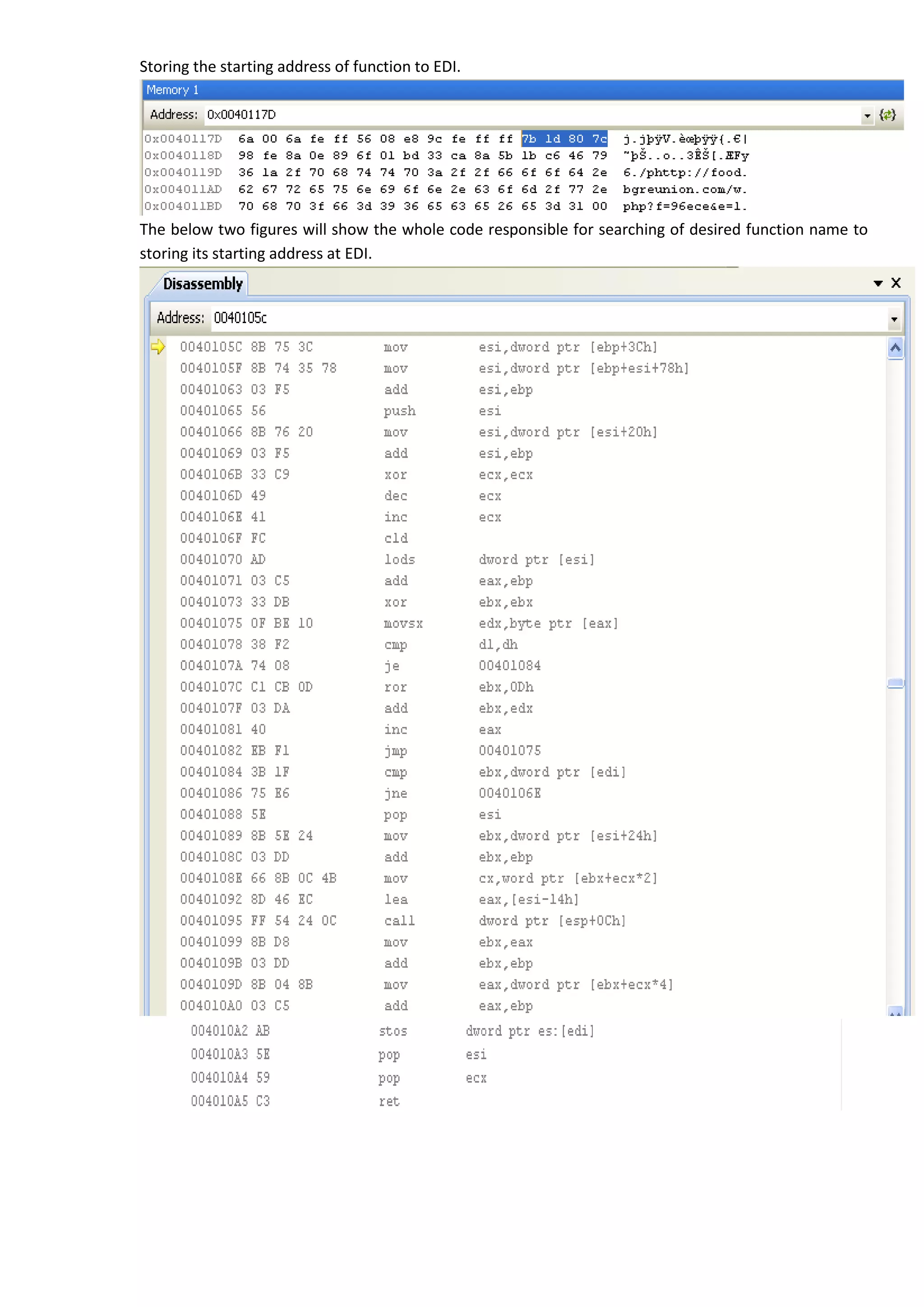Select the Memory 1 title bar
This screenshot has height=1307, width=924.
[523, 90]
